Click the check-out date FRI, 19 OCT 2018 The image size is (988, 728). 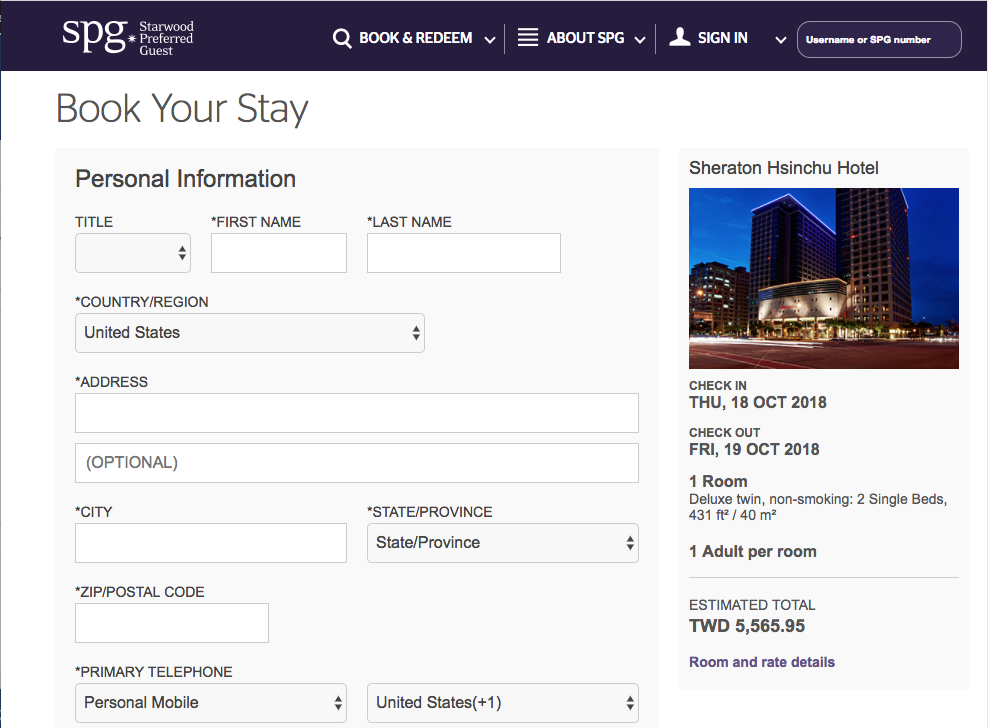(754, 449)
